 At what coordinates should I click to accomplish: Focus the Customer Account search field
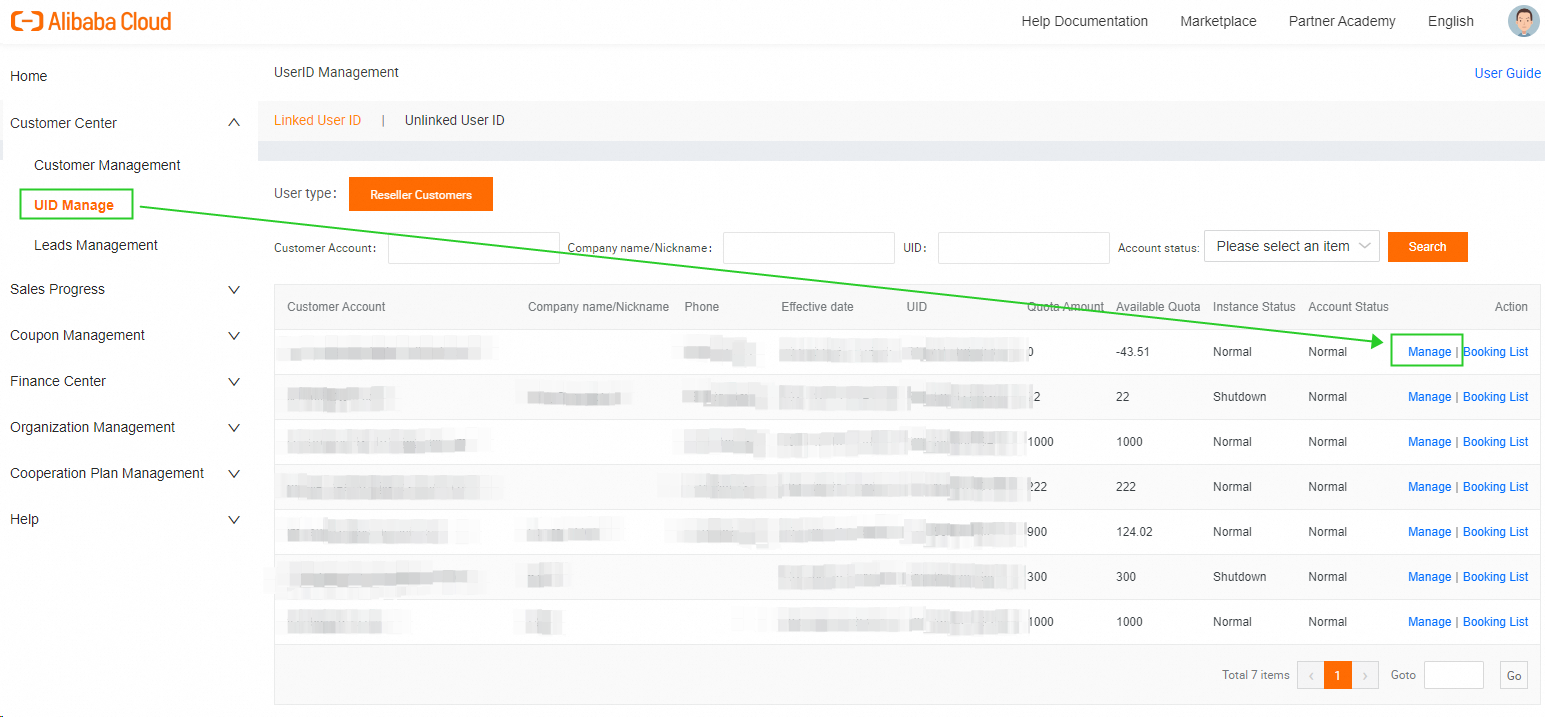(x=474, y=248)
